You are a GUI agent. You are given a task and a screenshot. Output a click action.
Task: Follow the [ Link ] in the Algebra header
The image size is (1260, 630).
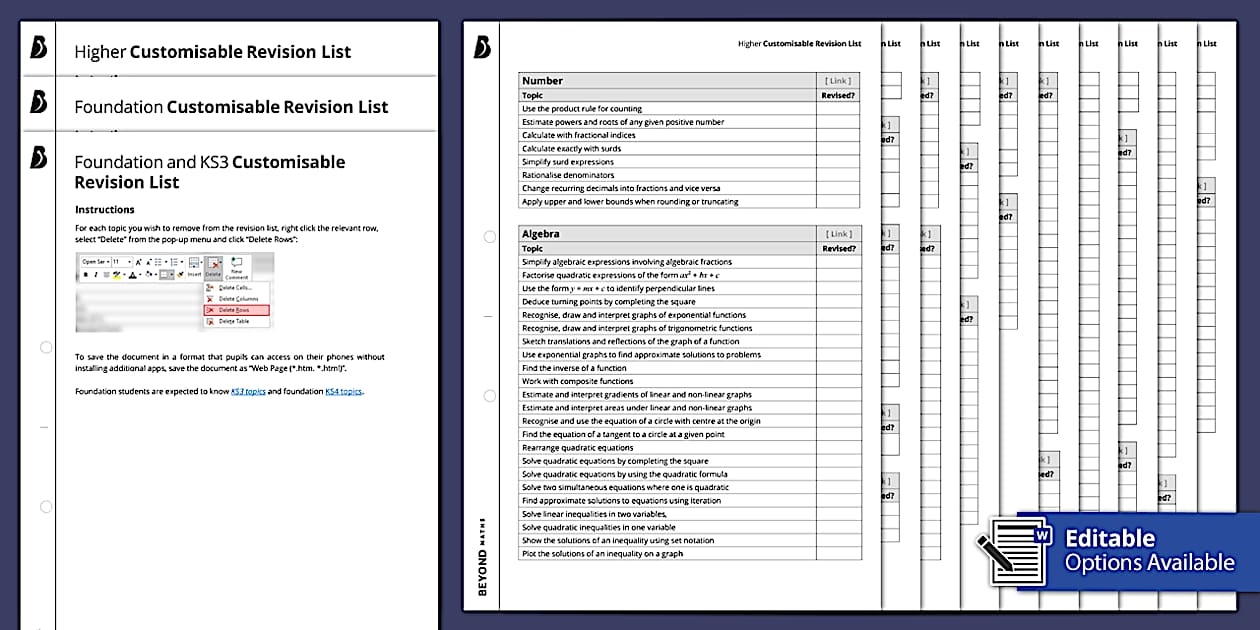[838, 234]
